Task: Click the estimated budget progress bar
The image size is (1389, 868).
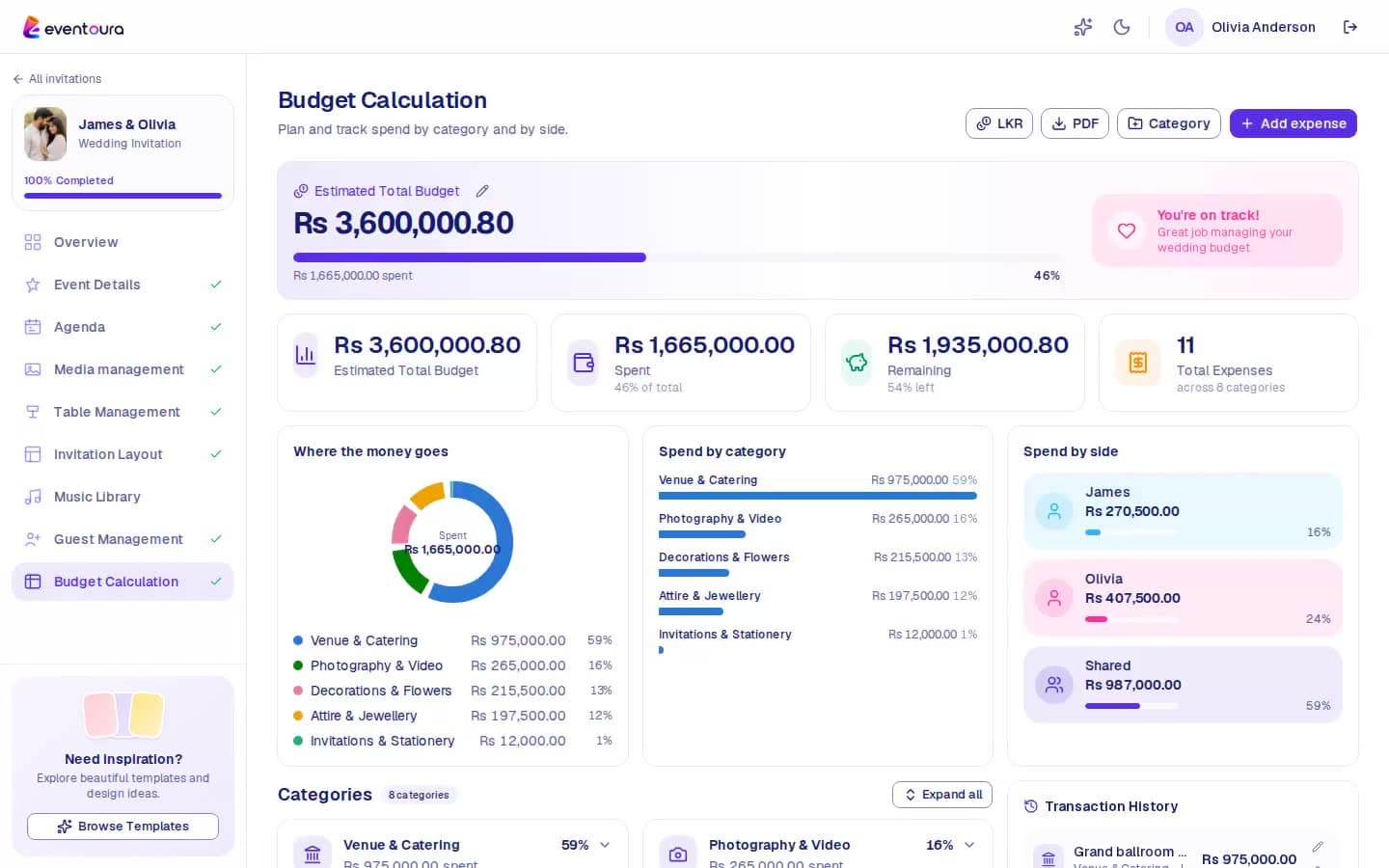Action: click(676, 258)
